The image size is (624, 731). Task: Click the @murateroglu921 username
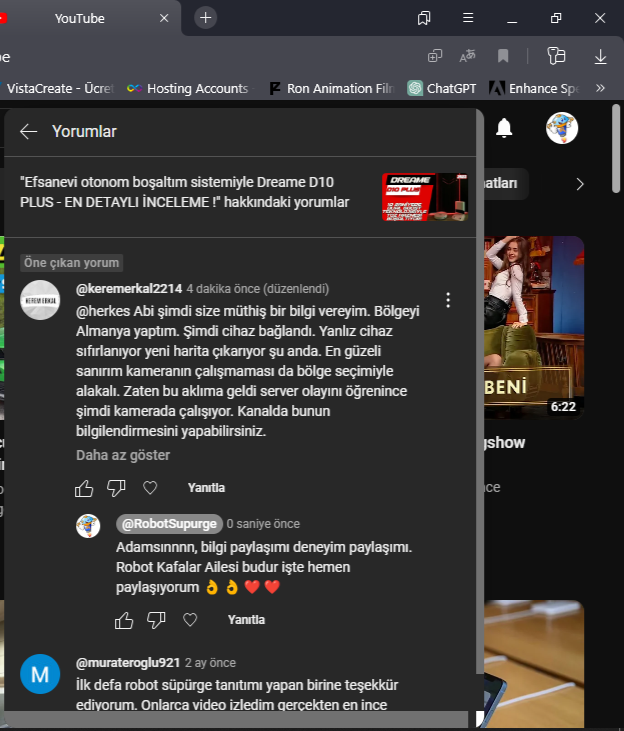click(128, 663)
